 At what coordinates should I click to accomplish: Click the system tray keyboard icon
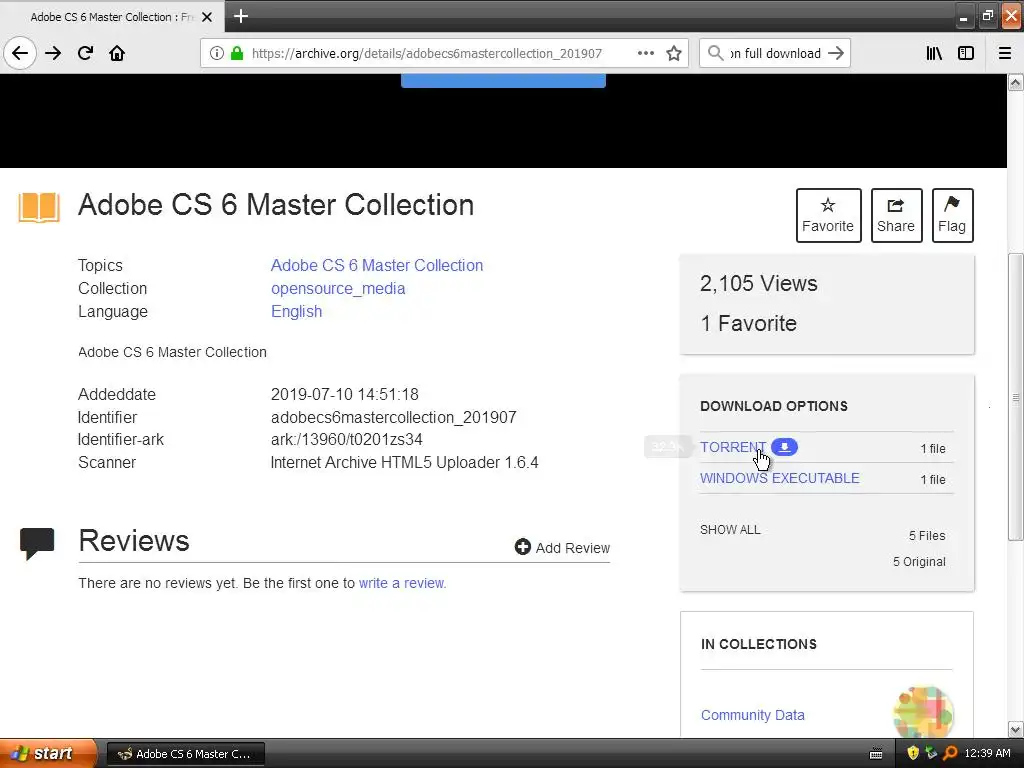pos(876,754)
